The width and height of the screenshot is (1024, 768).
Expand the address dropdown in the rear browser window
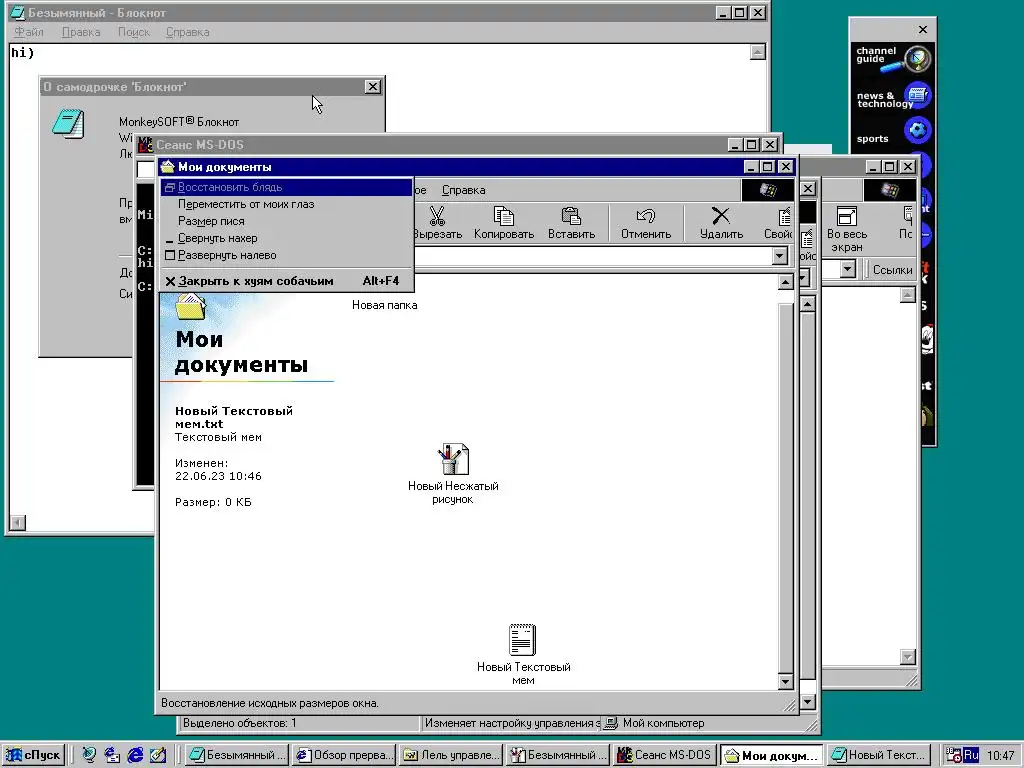tap(847, 269)
